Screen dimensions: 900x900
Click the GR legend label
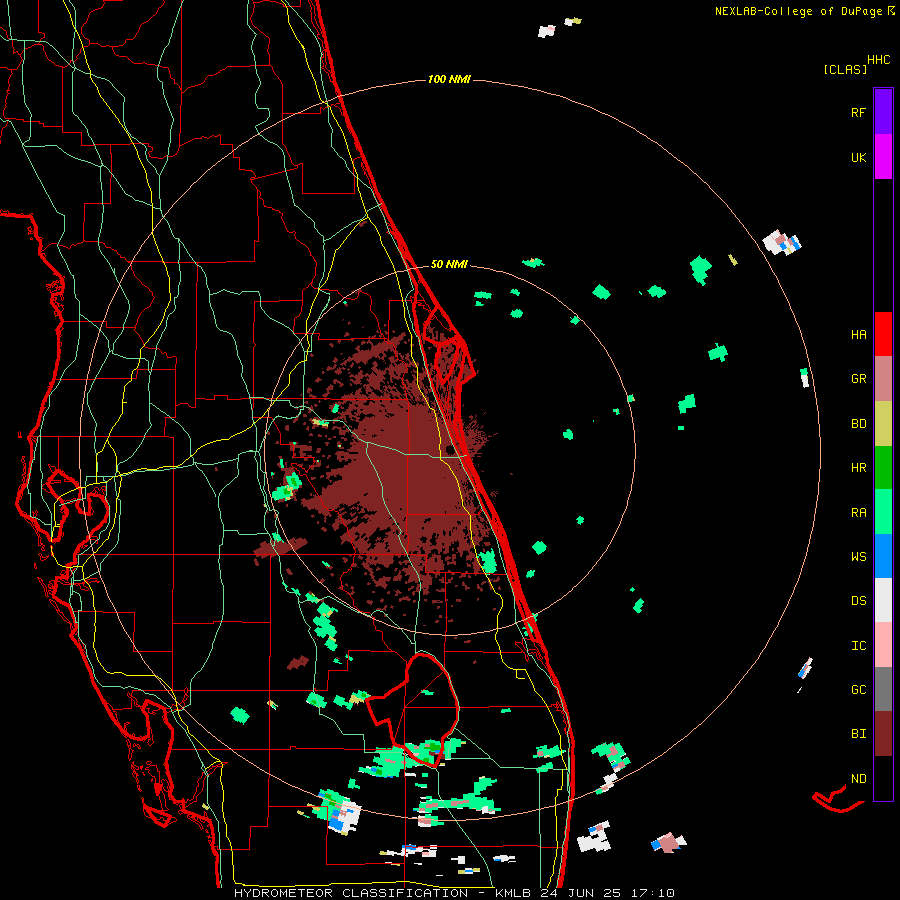coord(858,379)
